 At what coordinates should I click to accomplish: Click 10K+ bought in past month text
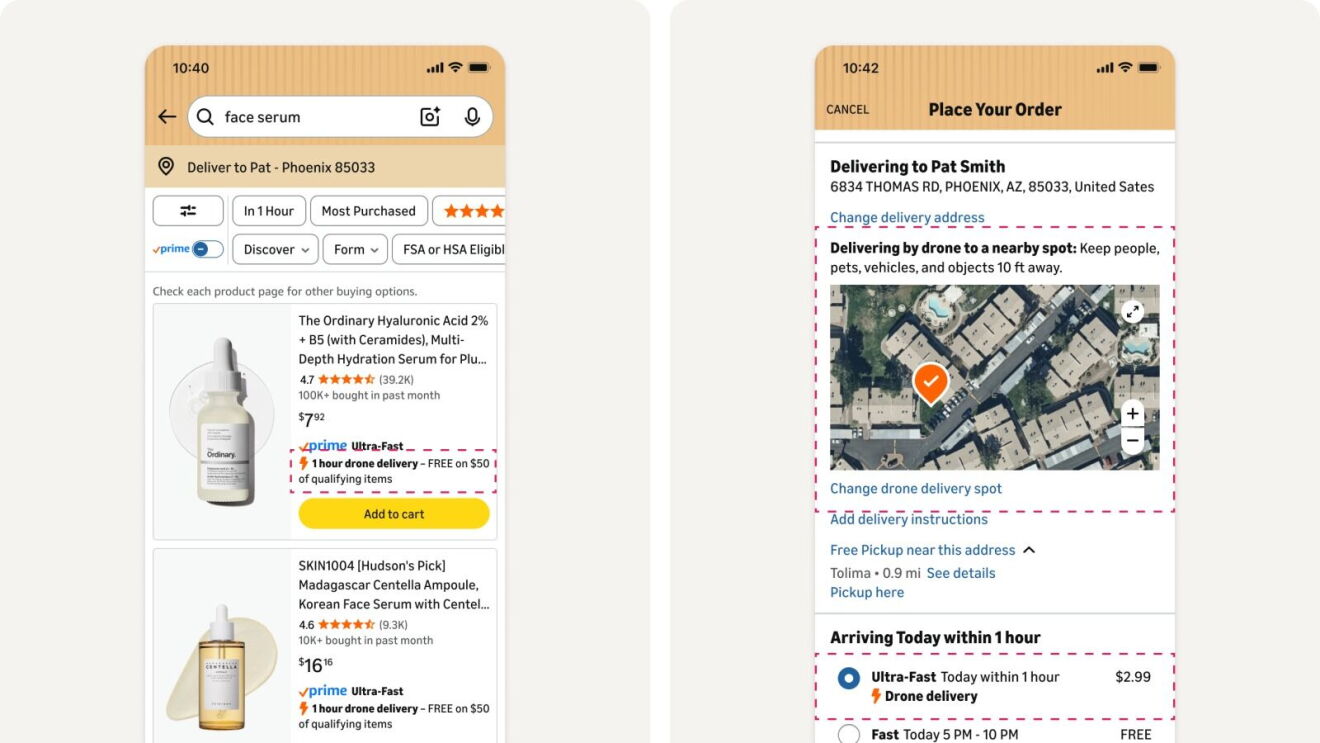366,640
